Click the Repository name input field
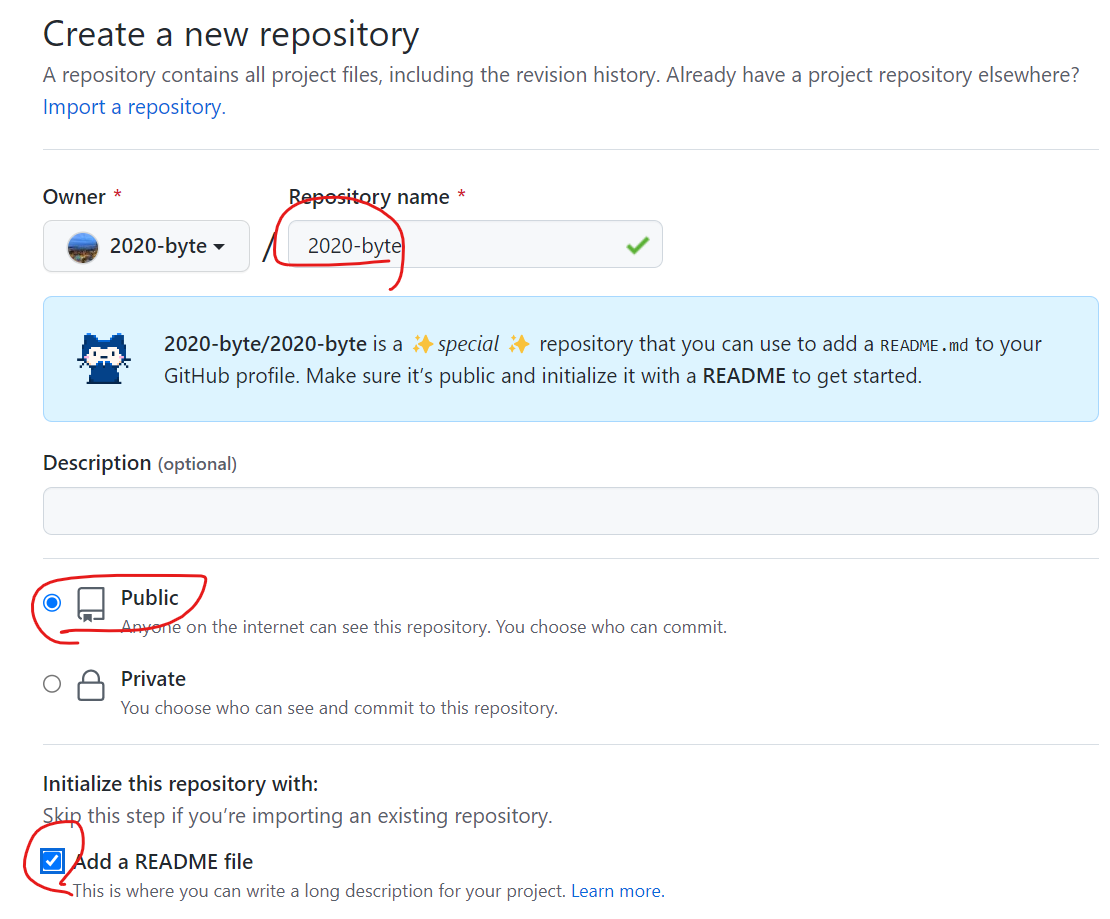The image size is (1110, 919). coord(475,244)
